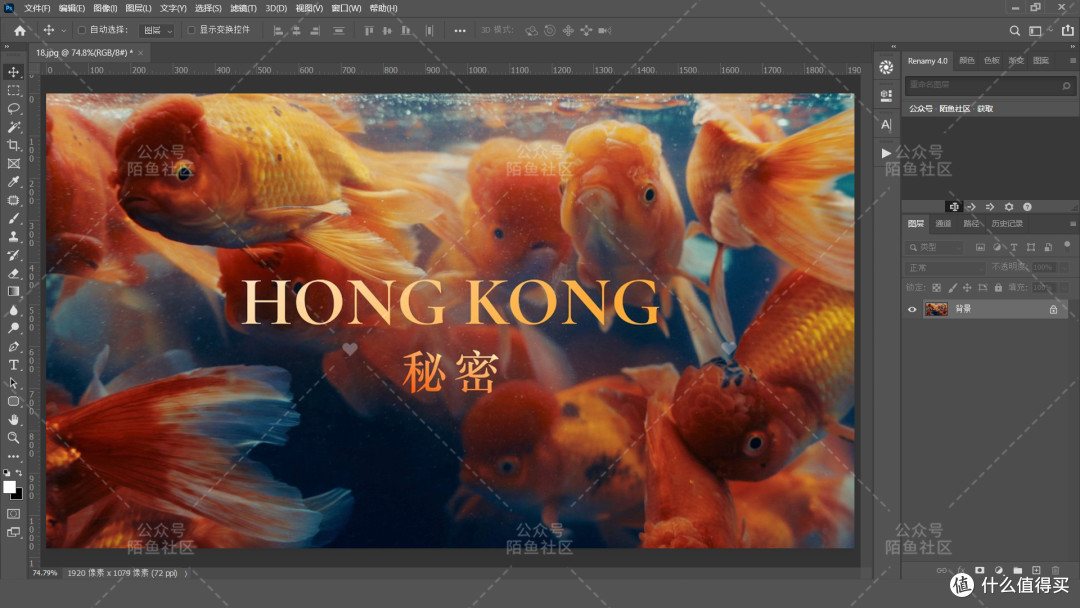Switch to the 渐变 panel tab
The height and width of the screenshot is (608, 1080).
tap(1016, 61)
